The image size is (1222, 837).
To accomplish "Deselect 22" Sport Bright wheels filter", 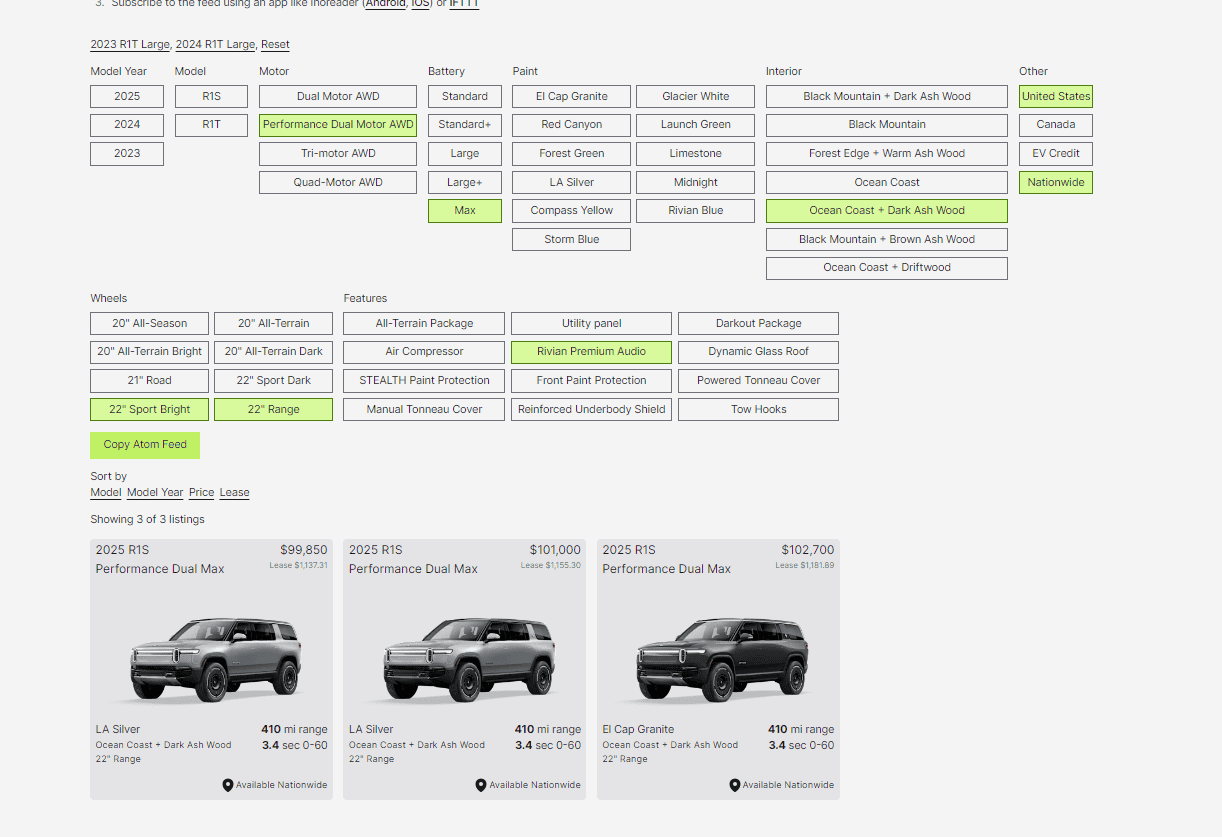I will click(150, 410).
